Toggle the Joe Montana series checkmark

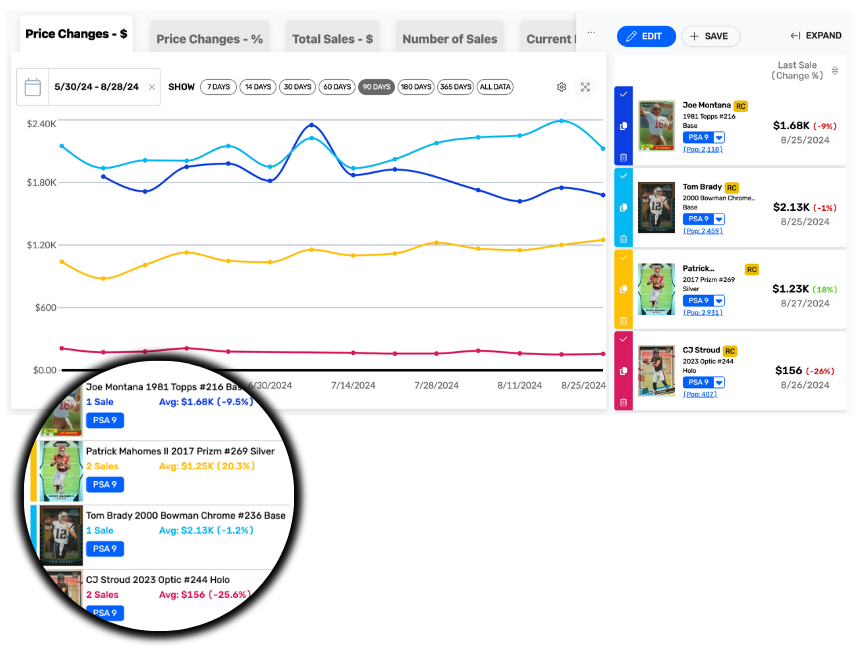623,94
